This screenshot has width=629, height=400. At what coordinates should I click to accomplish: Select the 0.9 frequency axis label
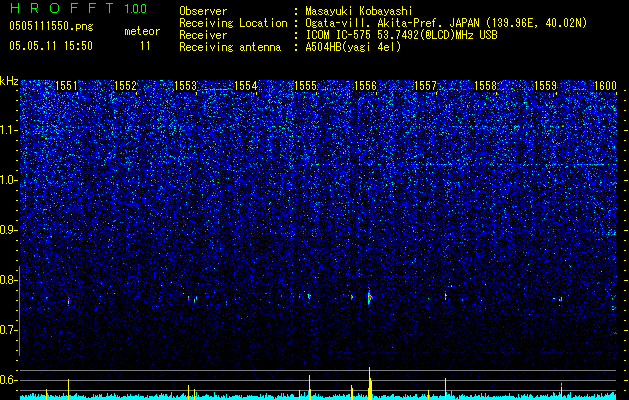point(9,230)
